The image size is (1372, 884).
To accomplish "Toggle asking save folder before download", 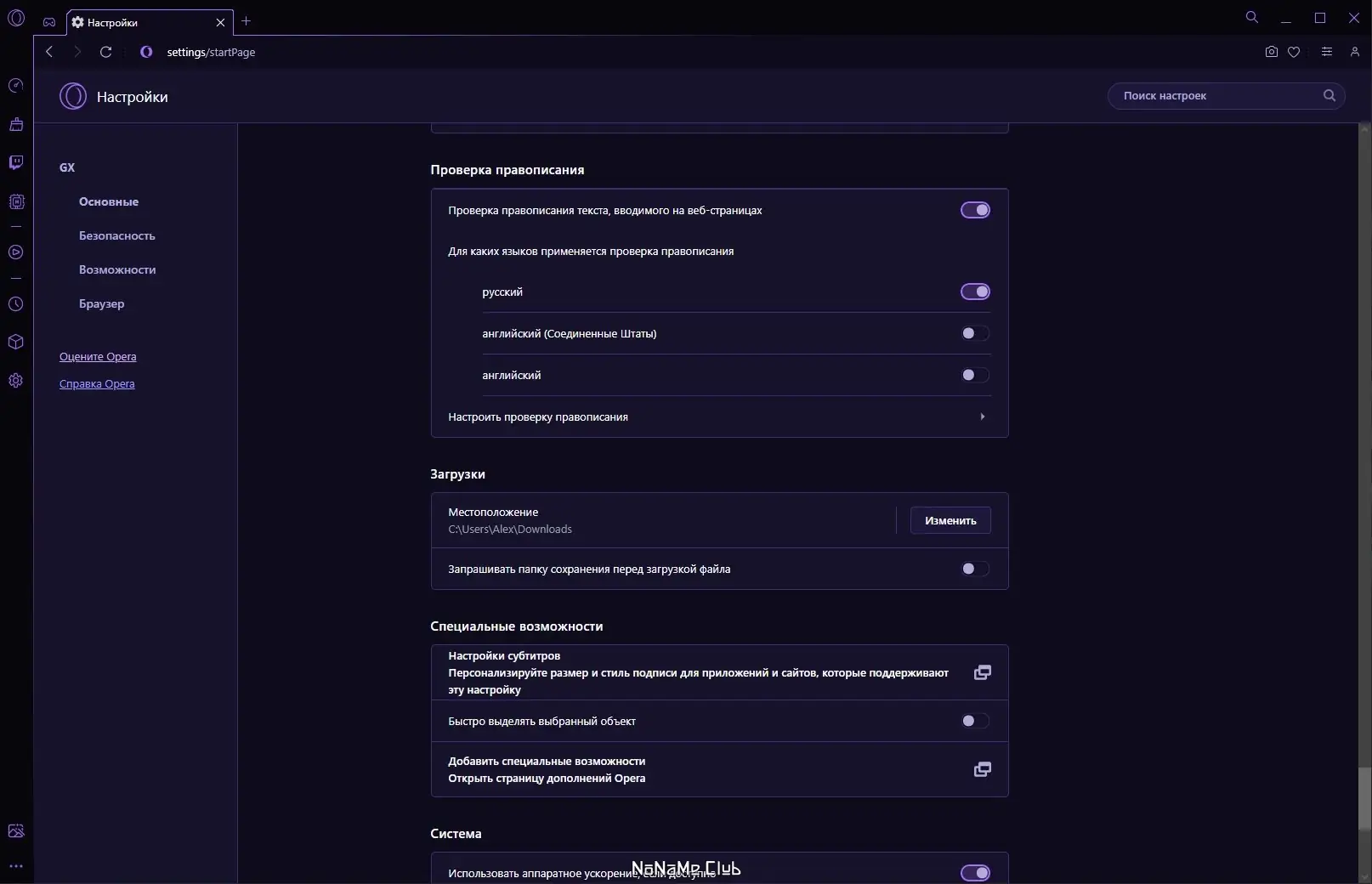I will (975, 569).
